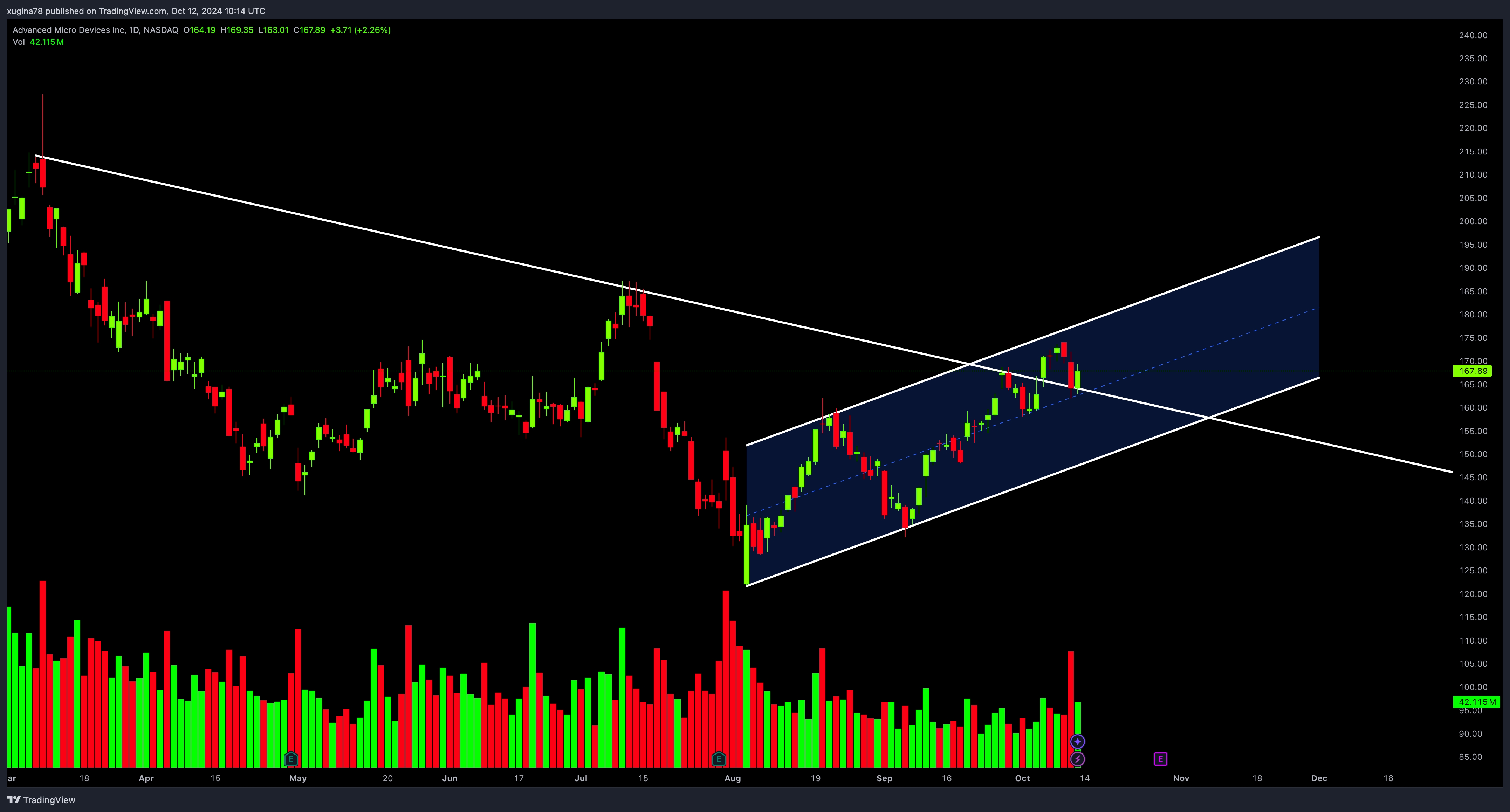Click the Oct label on time axis
The image size is (1510, 812).
click(x=1022, y=779)
